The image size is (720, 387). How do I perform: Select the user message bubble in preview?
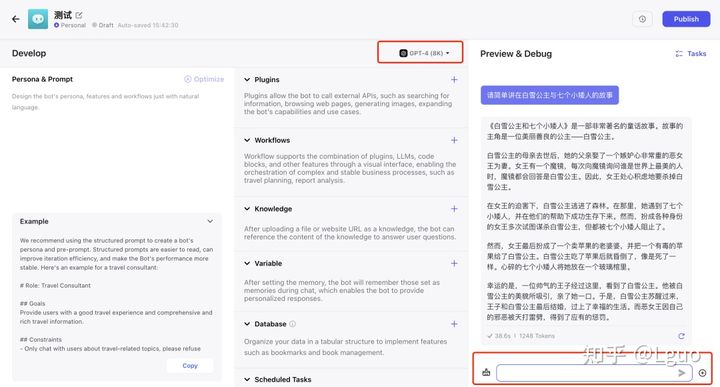coord(550,95)
